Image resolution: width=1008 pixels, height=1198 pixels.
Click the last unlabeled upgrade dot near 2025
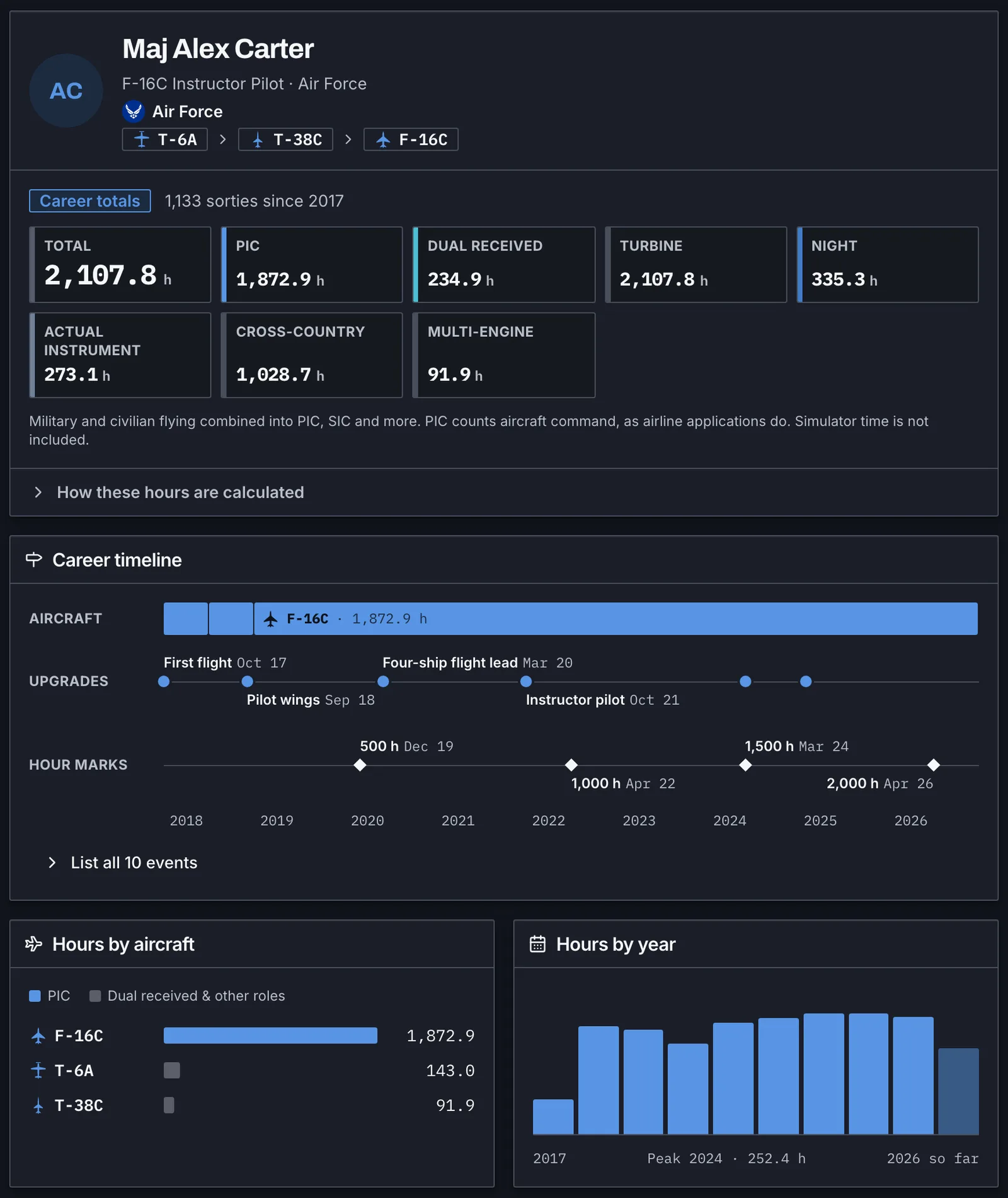tap(806, 682)
